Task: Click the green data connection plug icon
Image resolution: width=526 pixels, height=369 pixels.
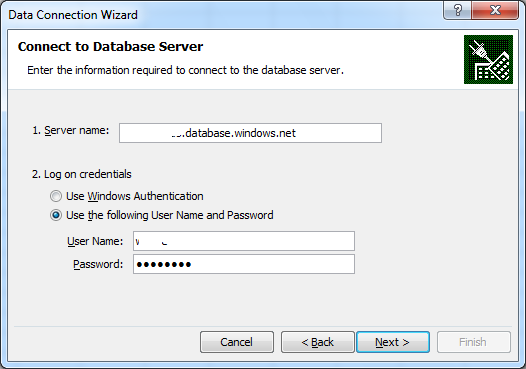Action: pos(488,59)
